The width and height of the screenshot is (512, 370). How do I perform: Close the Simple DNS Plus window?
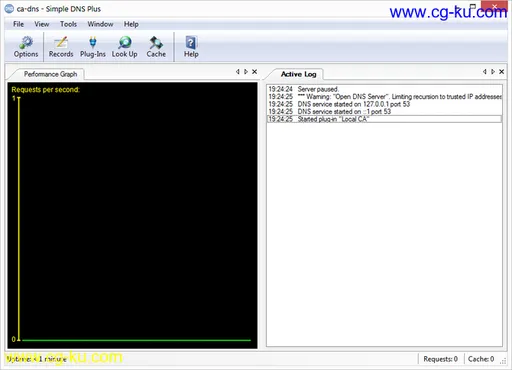(x=494, y=6)
